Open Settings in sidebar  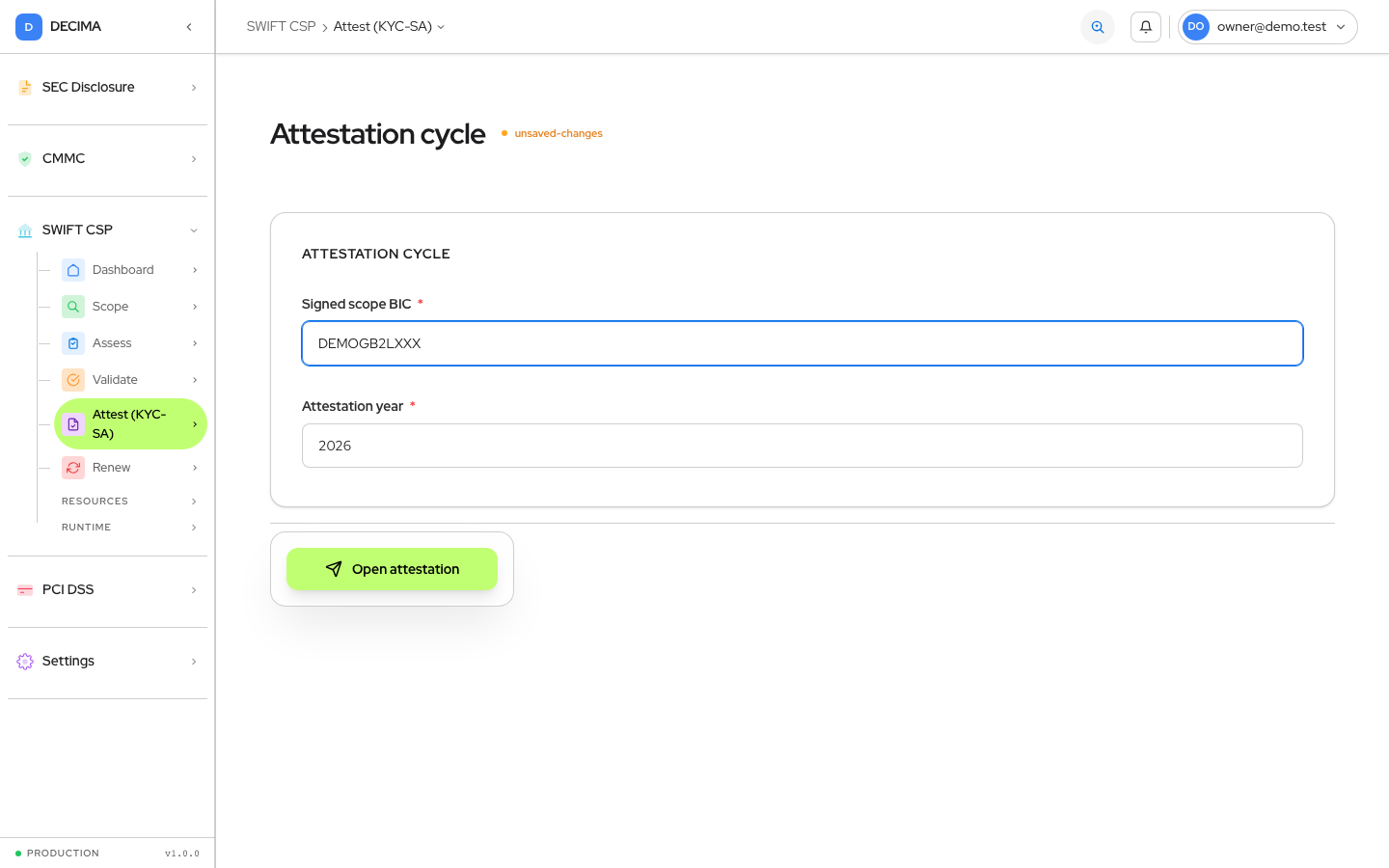[x=108, y=662]
